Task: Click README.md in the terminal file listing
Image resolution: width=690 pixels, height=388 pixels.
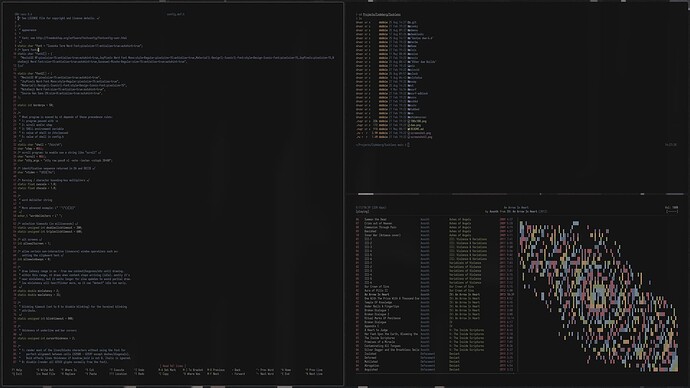Action: 417,129
